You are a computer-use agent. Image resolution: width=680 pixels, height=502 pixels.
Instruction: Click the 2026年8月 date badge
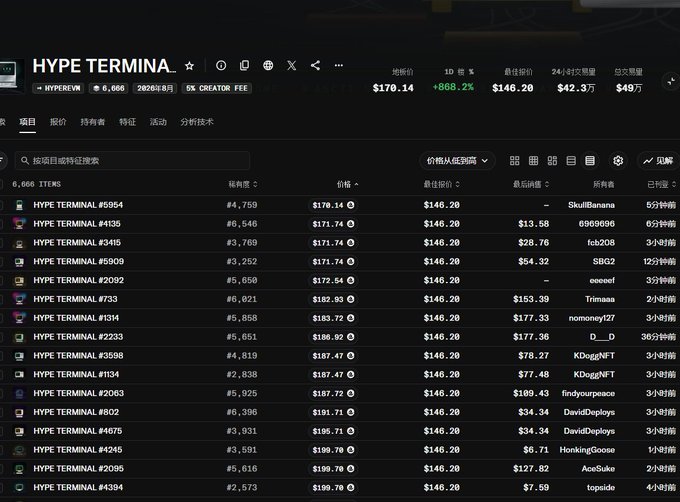155,88
